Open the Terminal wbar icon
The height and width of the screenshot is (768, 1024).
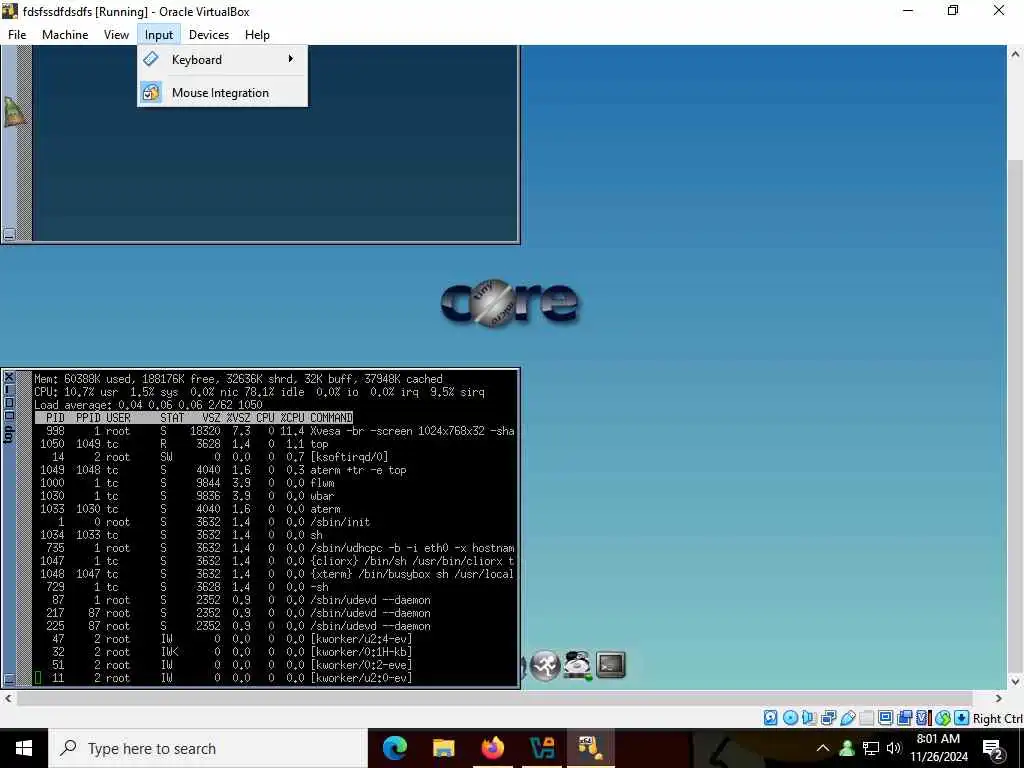[611, 665]
